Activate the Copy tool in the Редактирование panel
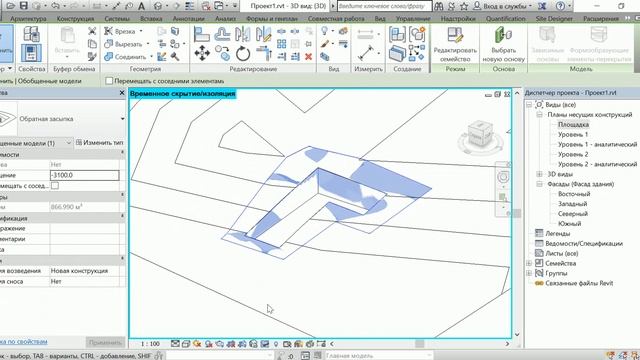640x360 pixels. 222,53
